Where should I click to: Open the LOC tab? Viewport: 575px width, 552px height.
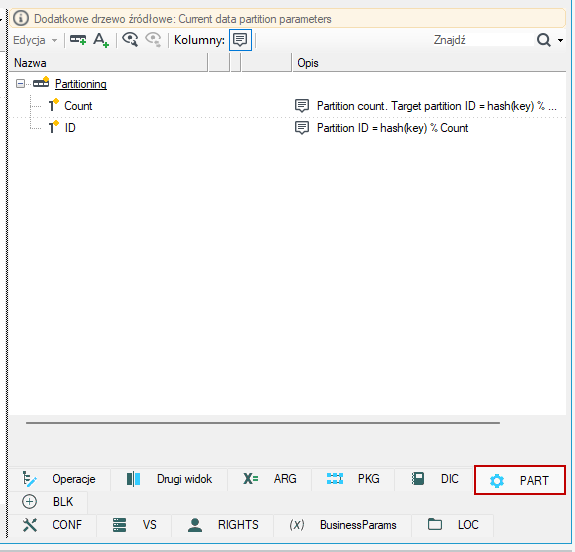[x=453, y=525]
